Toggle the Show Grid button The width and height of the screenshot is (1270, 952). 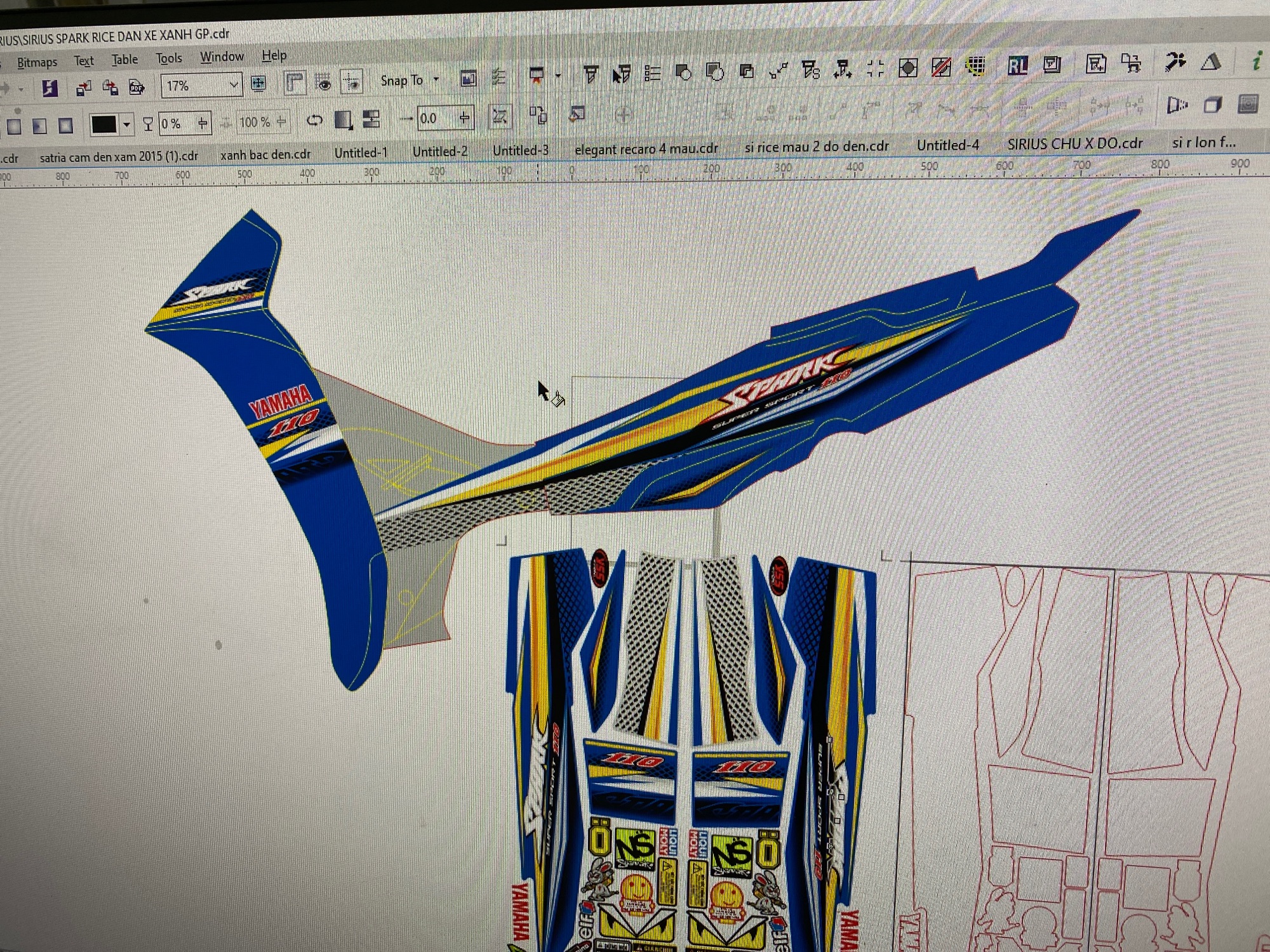(x=324, y=83)
